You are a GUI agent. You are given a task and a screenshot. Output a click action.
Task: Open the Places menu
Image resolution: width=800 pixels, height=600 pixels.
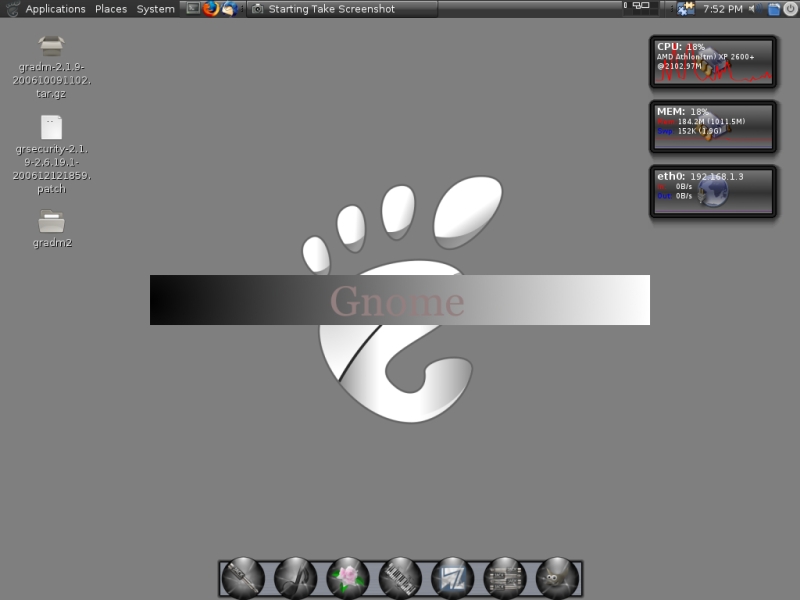[x=111, y=9]
